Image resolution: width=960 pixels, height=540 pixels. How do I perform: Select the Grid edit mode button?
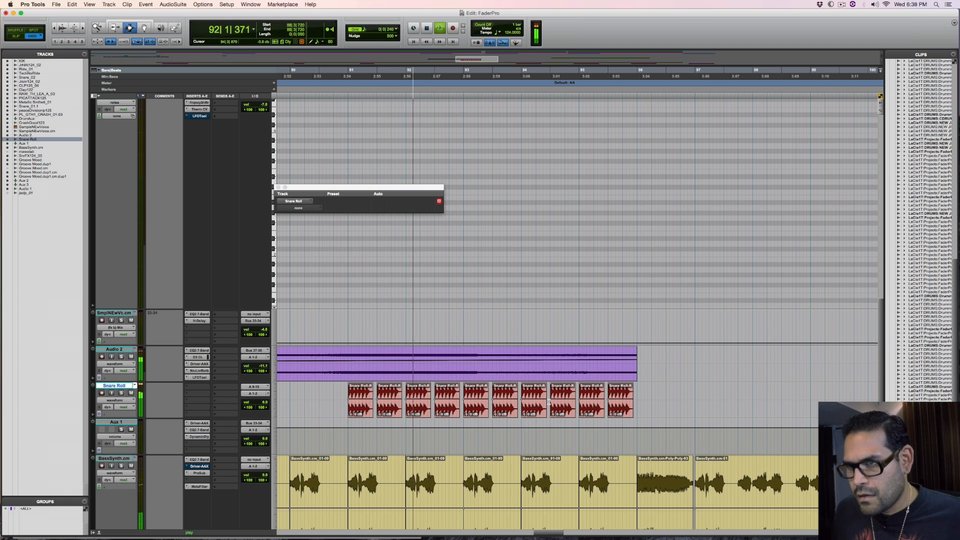(x=34, y=36)
